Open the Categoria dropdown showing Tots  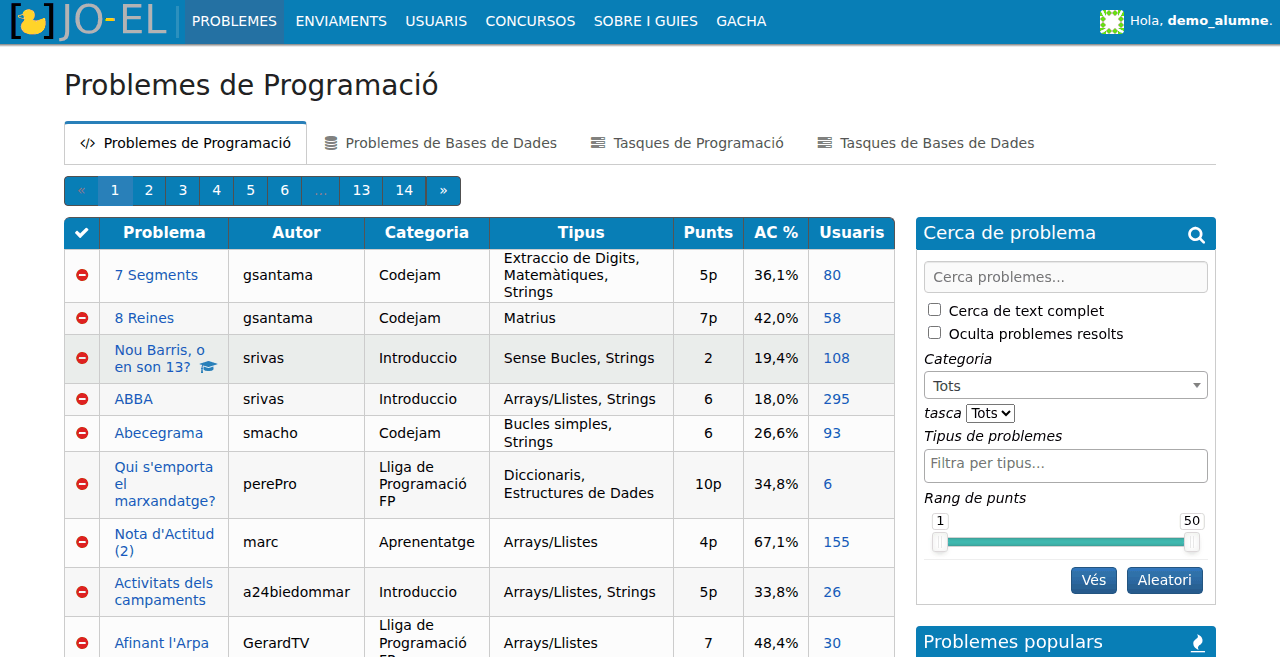pyautogui.click(x=1065, y=385)
